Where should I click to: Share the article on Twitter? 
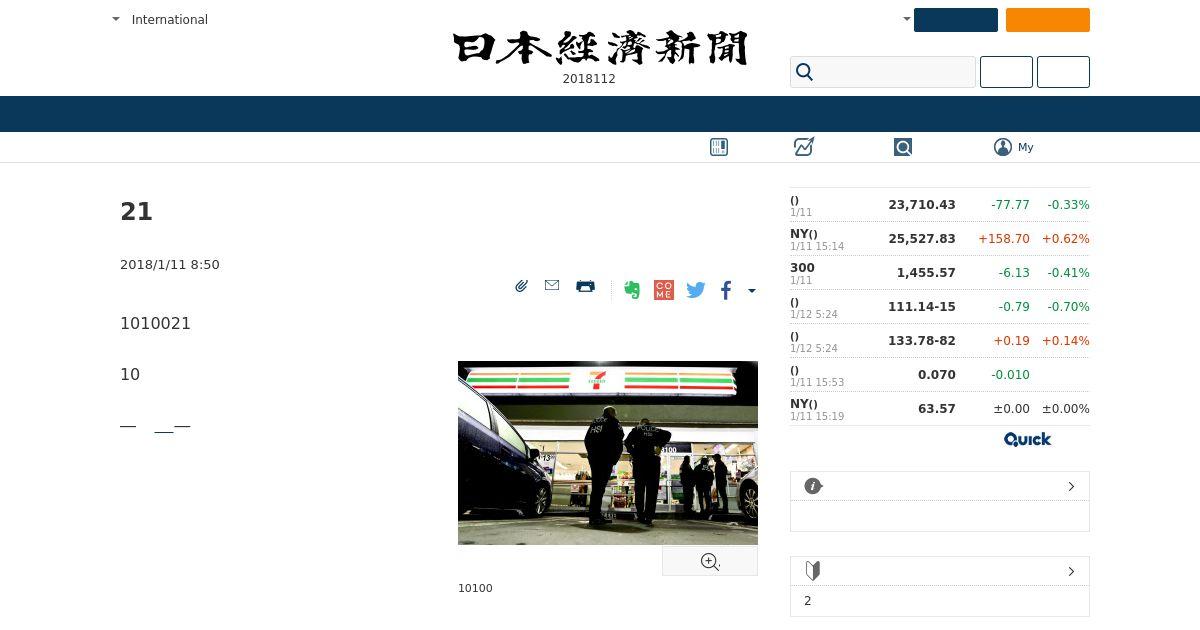[696, 290]
